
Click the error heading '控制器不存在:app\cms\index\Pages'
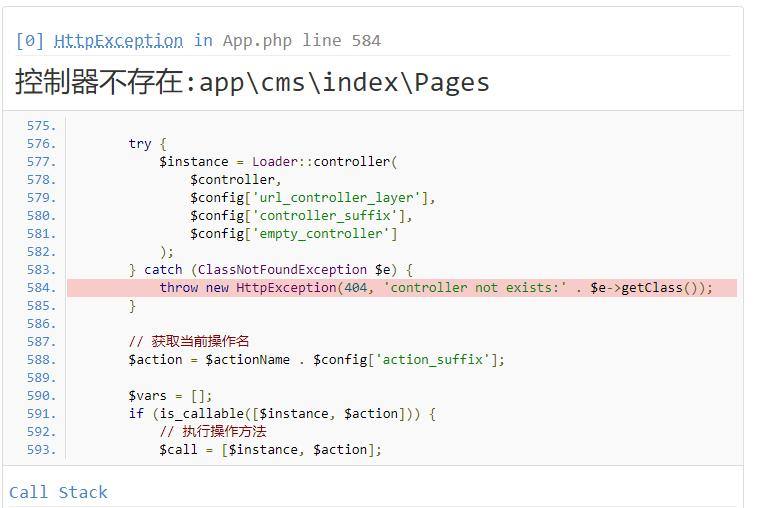(252, 82)
